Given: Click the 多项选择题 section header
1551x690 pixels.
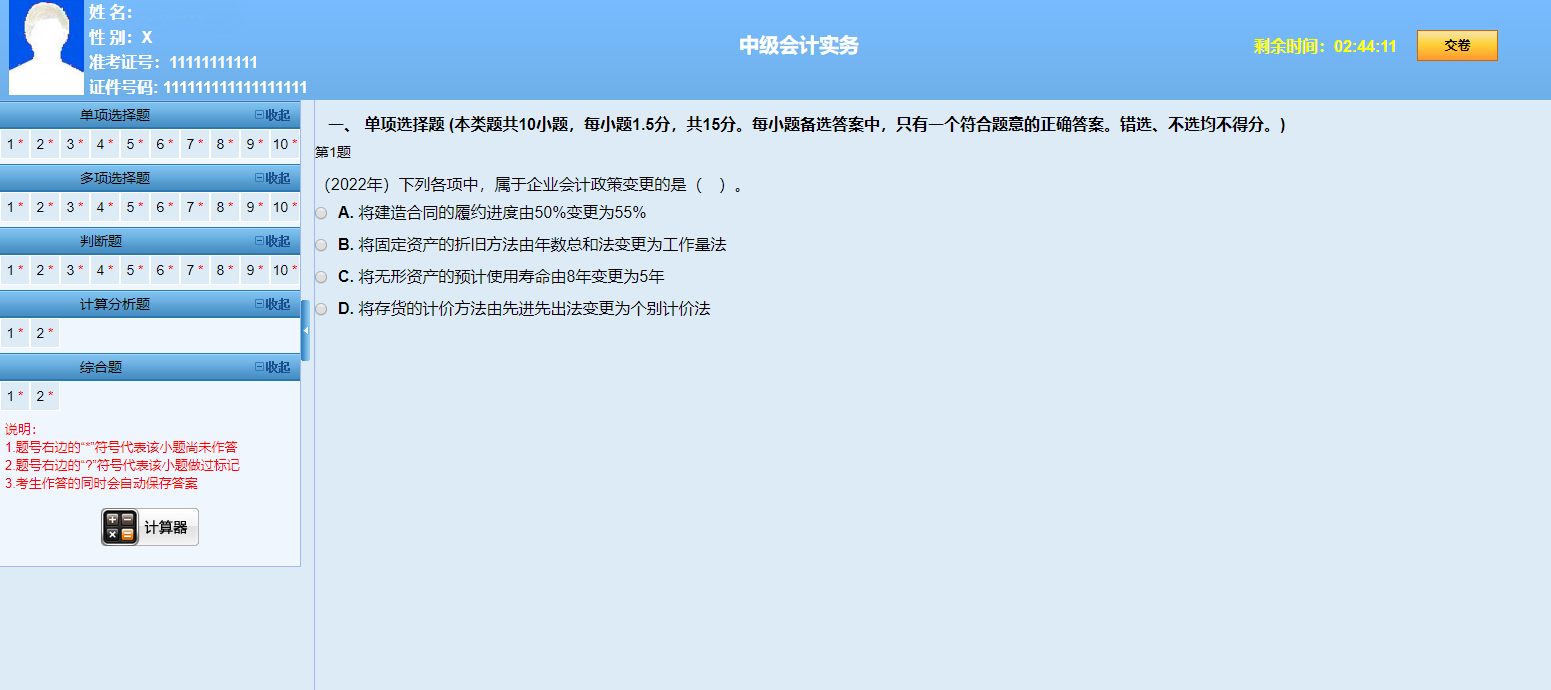Looking at the screenshot, I should click(115, 178).
